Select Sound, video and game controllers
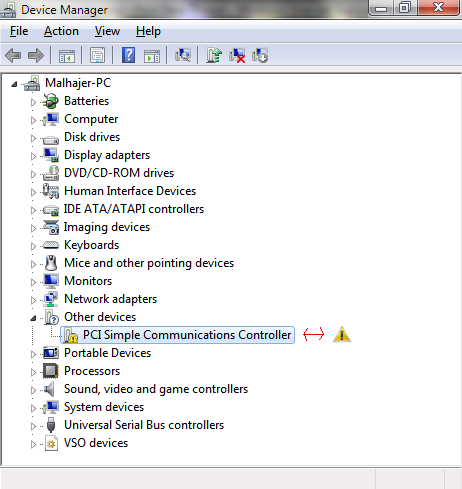 (x=156, y=389)
